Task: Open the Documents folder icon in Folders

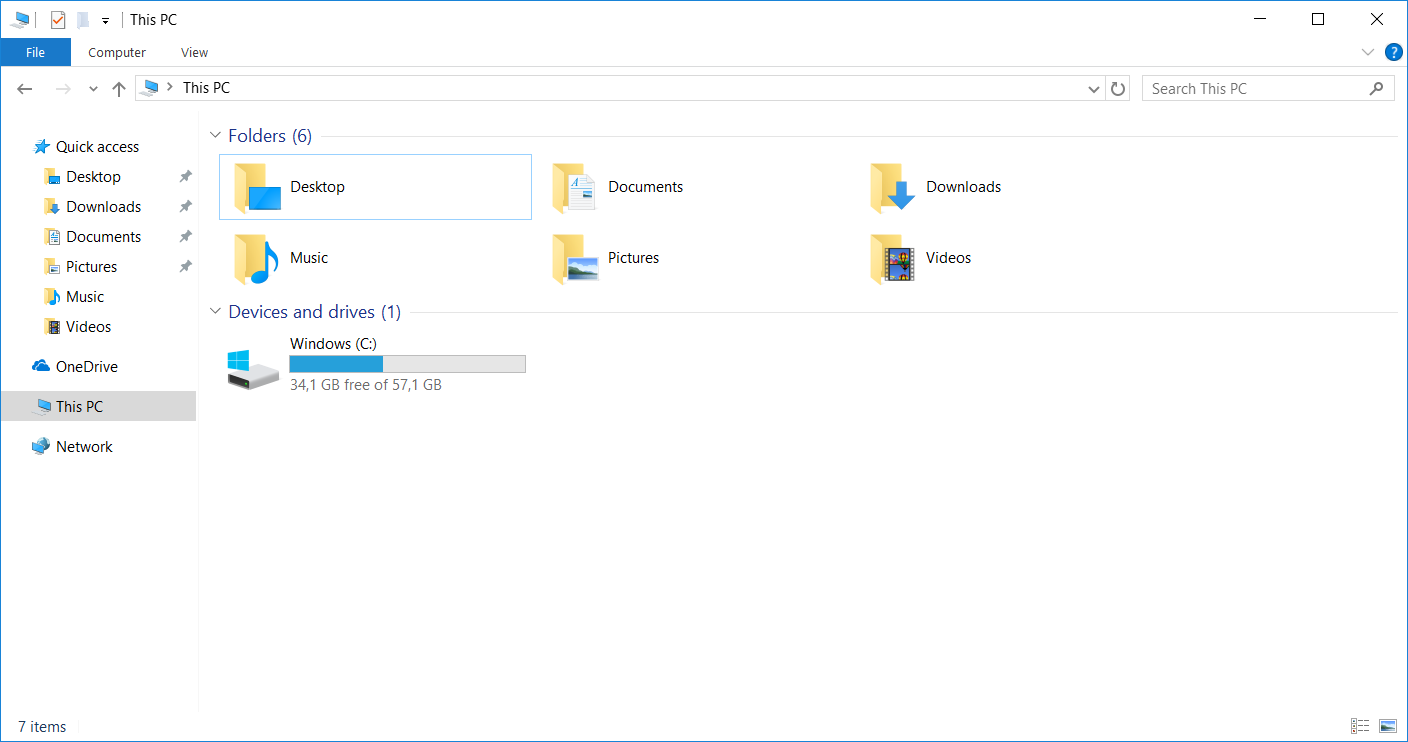Action: point(575,187)
